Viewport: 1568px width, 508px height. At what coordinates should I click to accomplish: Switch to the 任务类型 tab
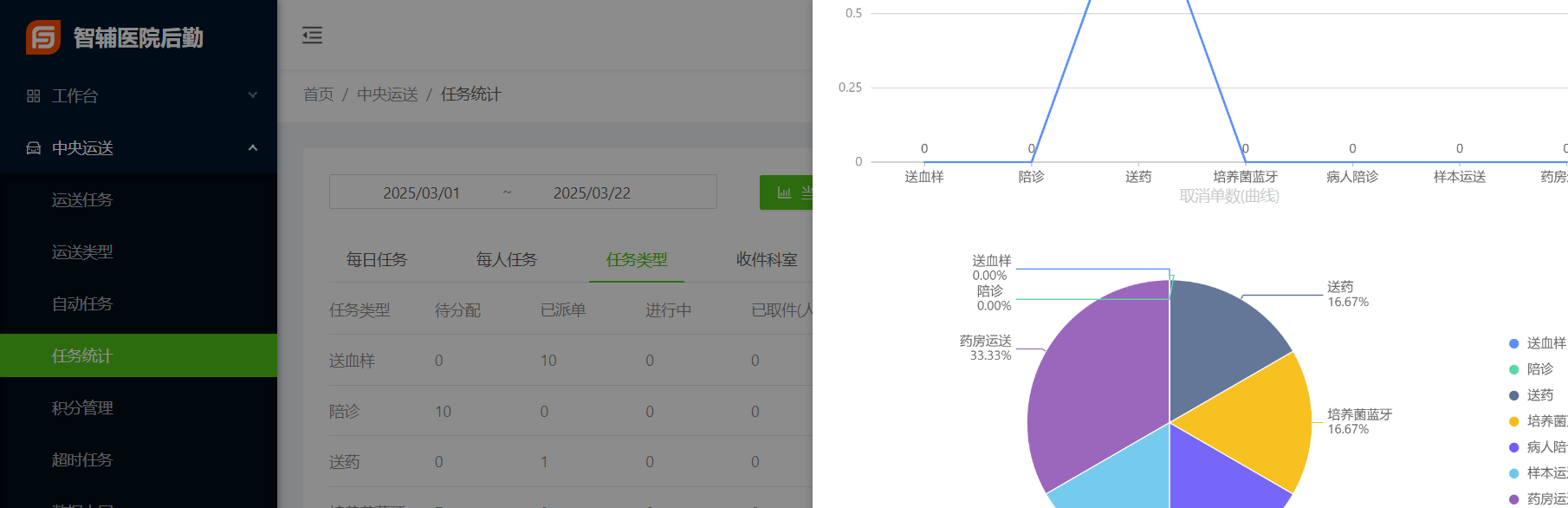(x=637, y=259)
